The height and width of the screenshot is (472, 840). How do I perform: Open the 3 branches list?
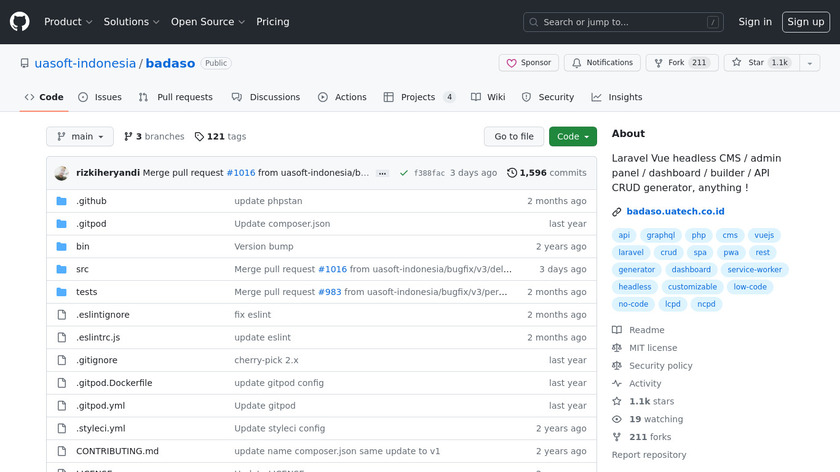[x=153, y=137]
